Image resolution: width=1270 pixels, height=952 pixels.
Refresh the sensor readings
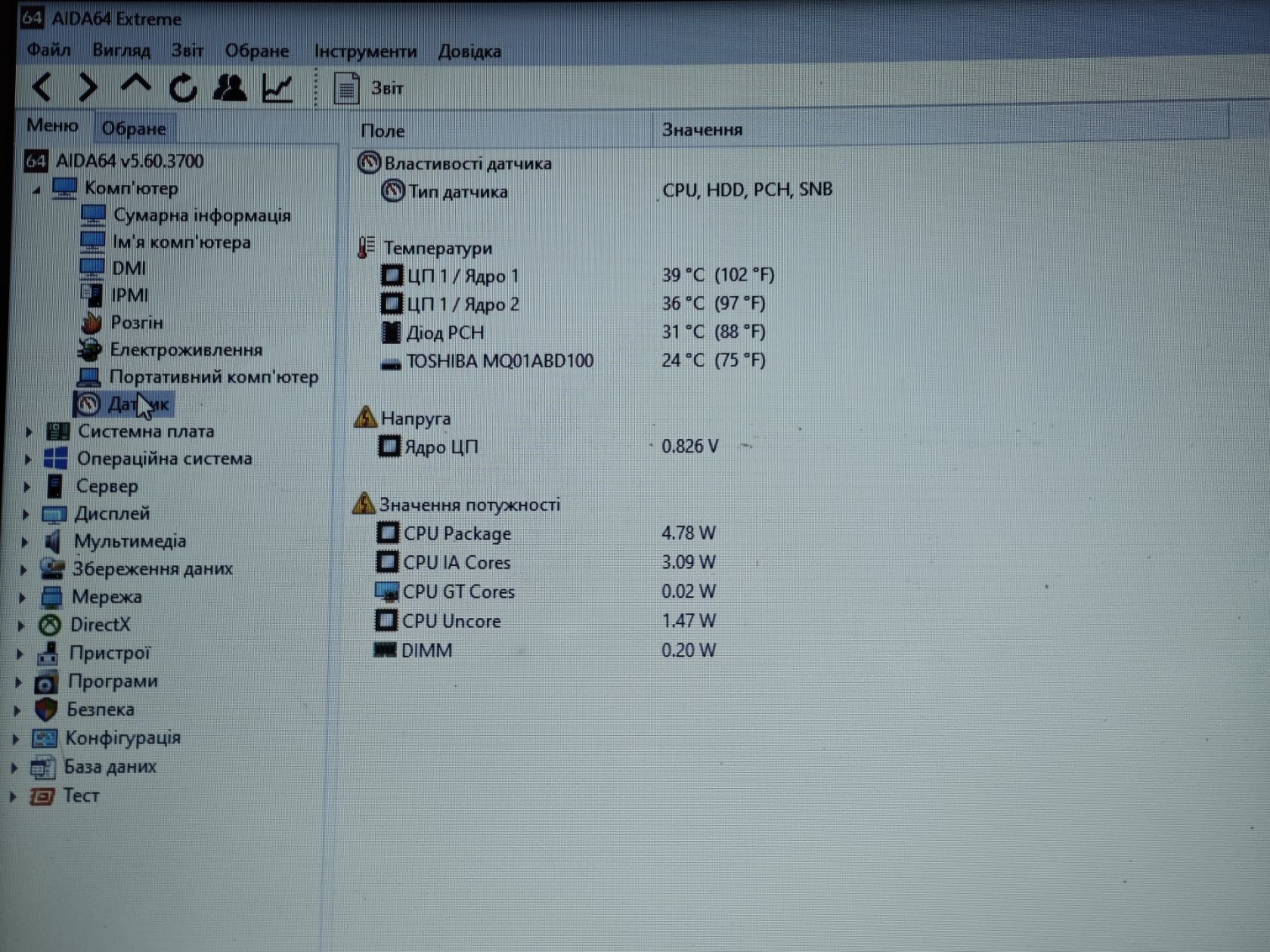click(183, 88)
